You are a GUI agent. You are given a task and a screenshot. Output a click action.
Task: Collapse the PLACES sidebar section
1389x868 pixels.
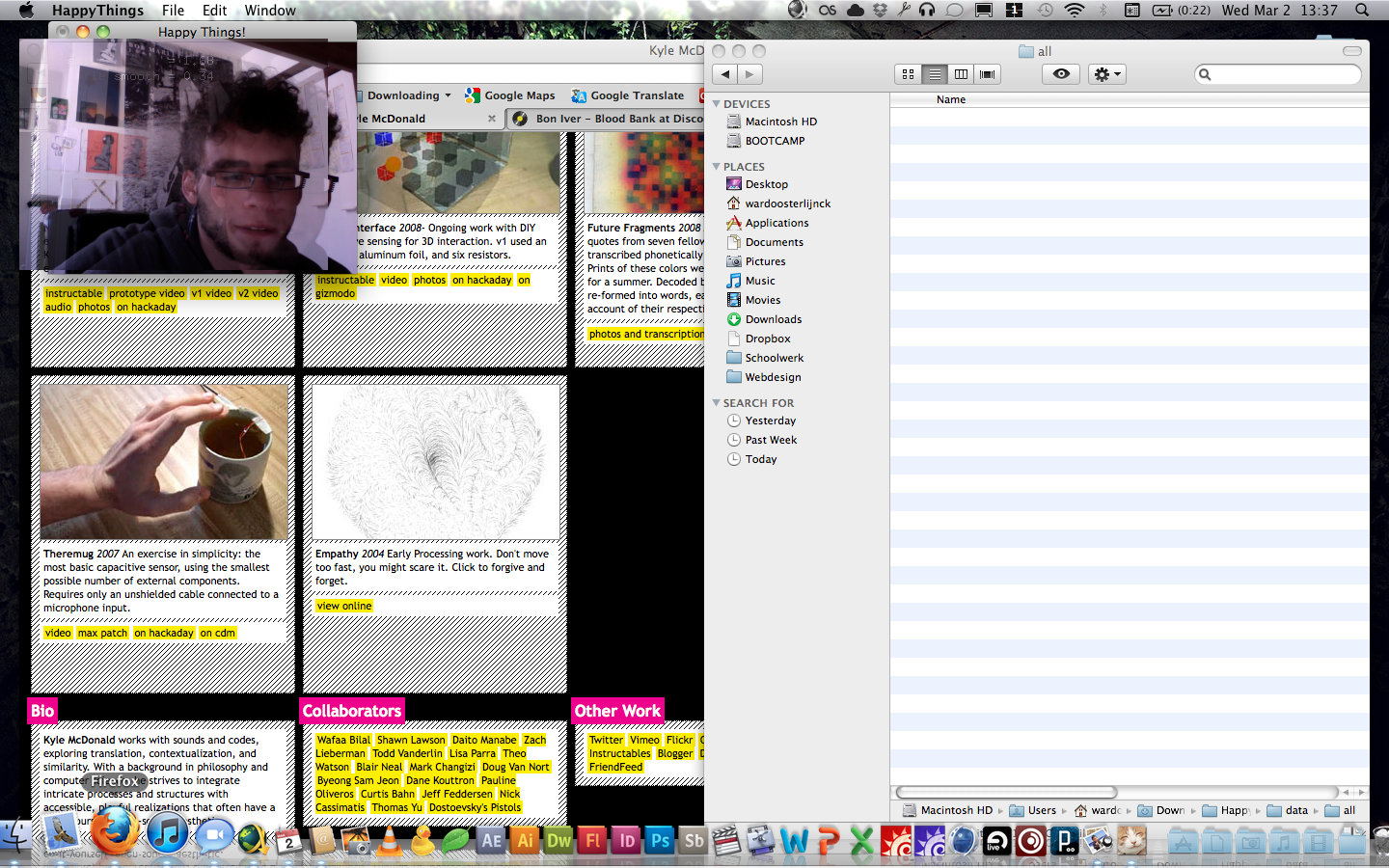pos(717,167)
